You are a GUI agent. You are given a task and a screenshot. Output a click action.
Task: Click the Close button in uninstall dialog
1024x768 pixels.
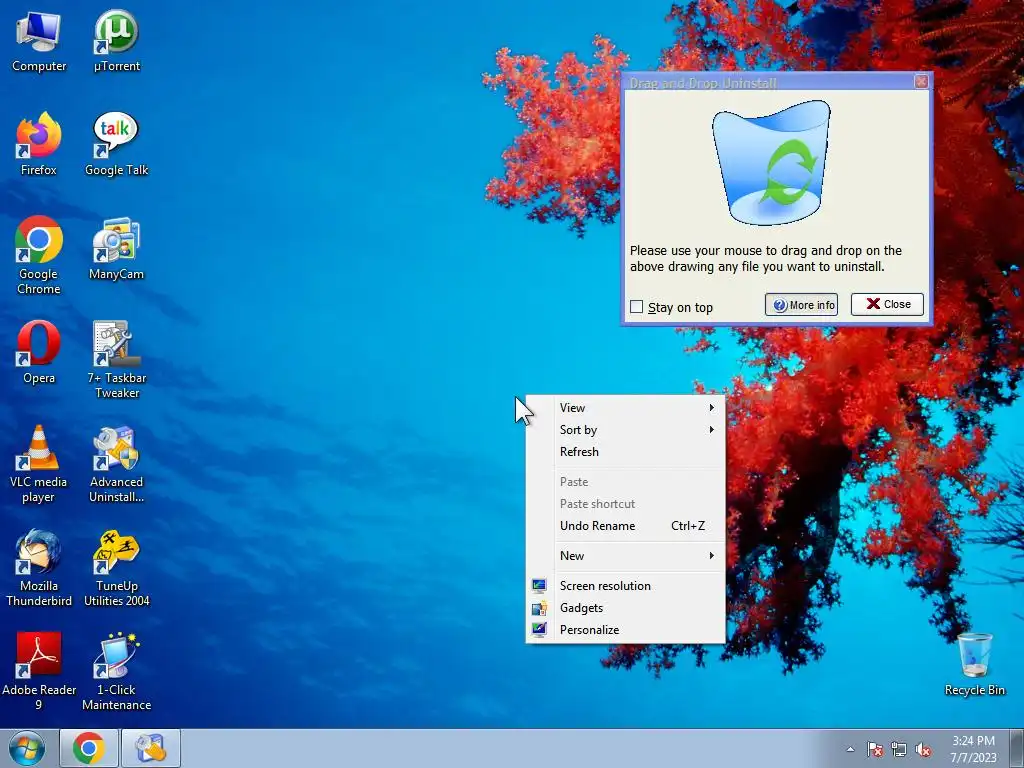click(887, 304)
